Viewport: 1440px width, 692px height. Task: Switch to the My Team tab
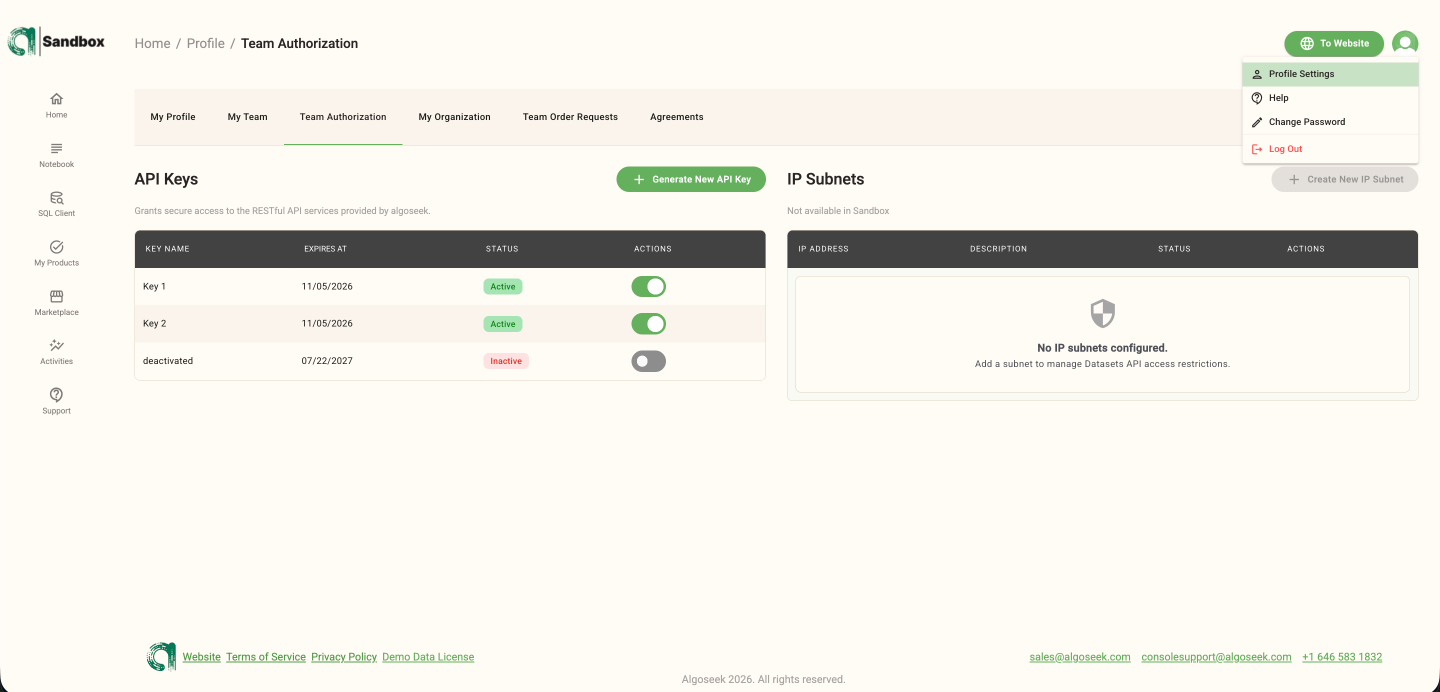tap(247, 117)
